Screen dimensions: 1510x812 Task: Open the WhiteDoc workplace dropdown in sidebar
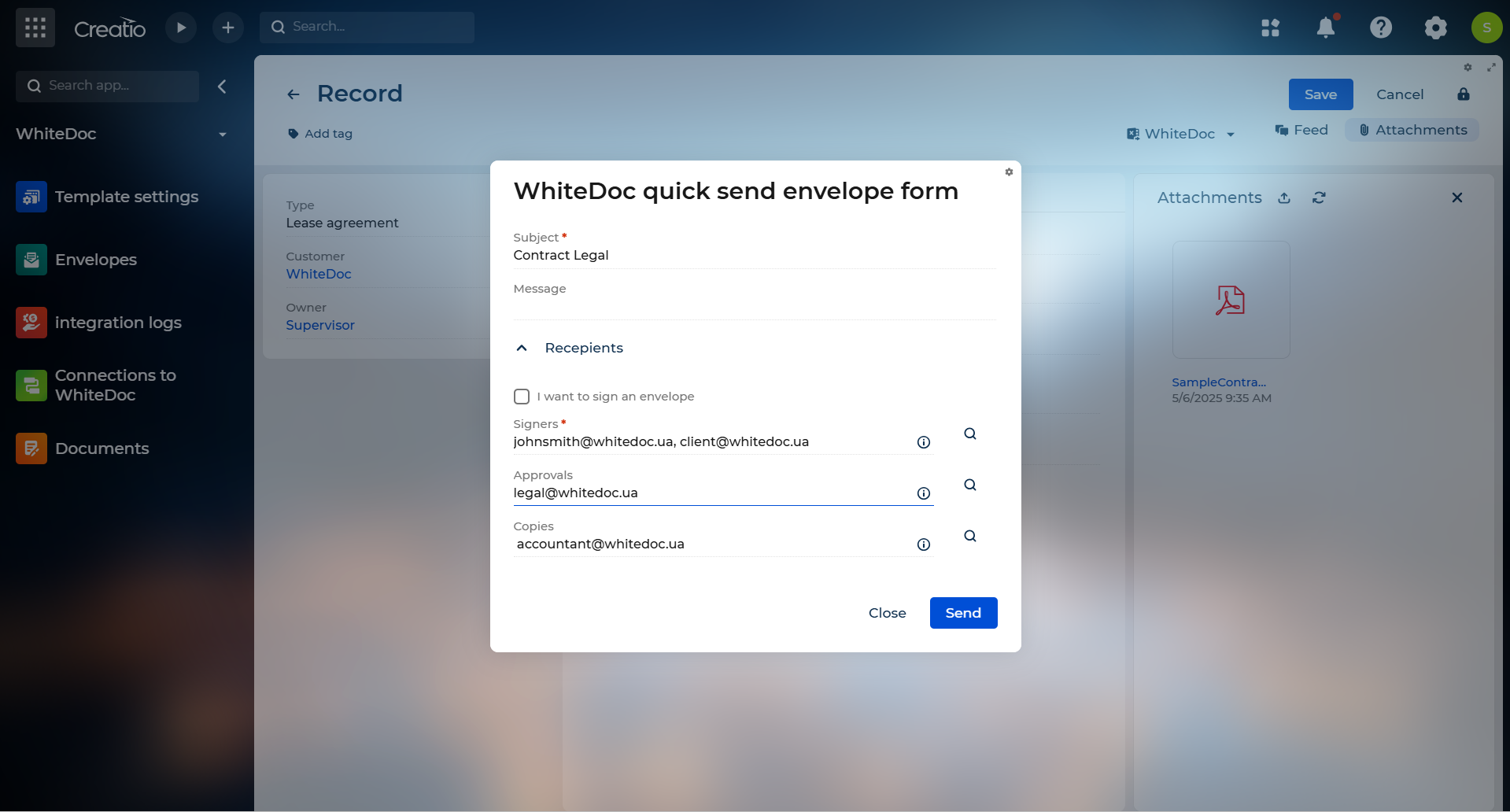click(223, 135)
